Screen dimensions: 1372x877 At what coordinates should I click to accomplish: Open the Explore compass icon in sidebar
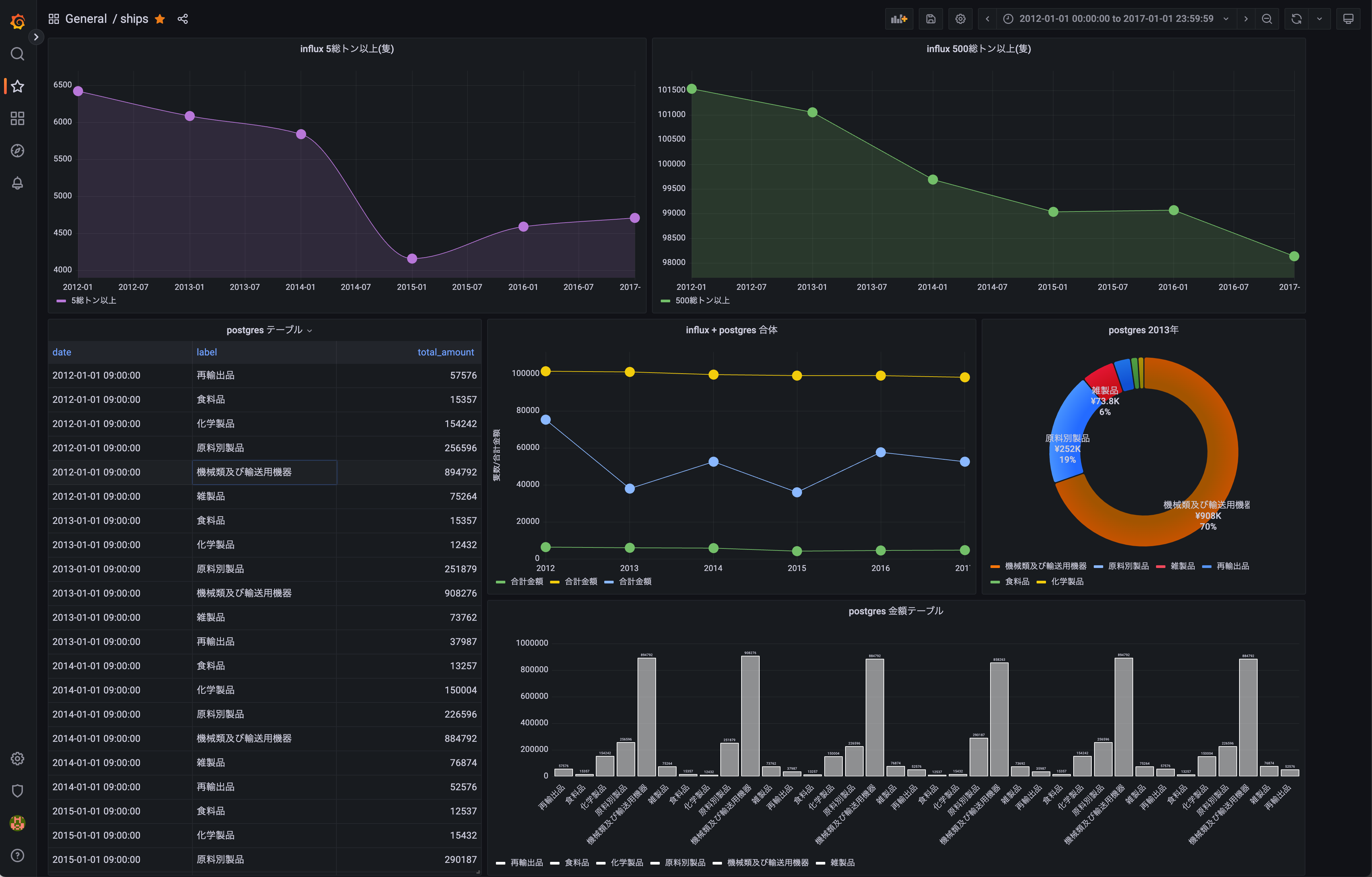tap(17, 151)
